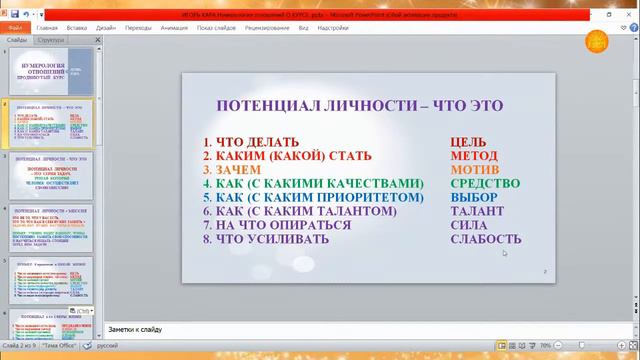The width and height of the screenshot is (640, 360).
Task: Click the orange line 3. ЗАЧЕМ
Action: click(x=232, y=170)
